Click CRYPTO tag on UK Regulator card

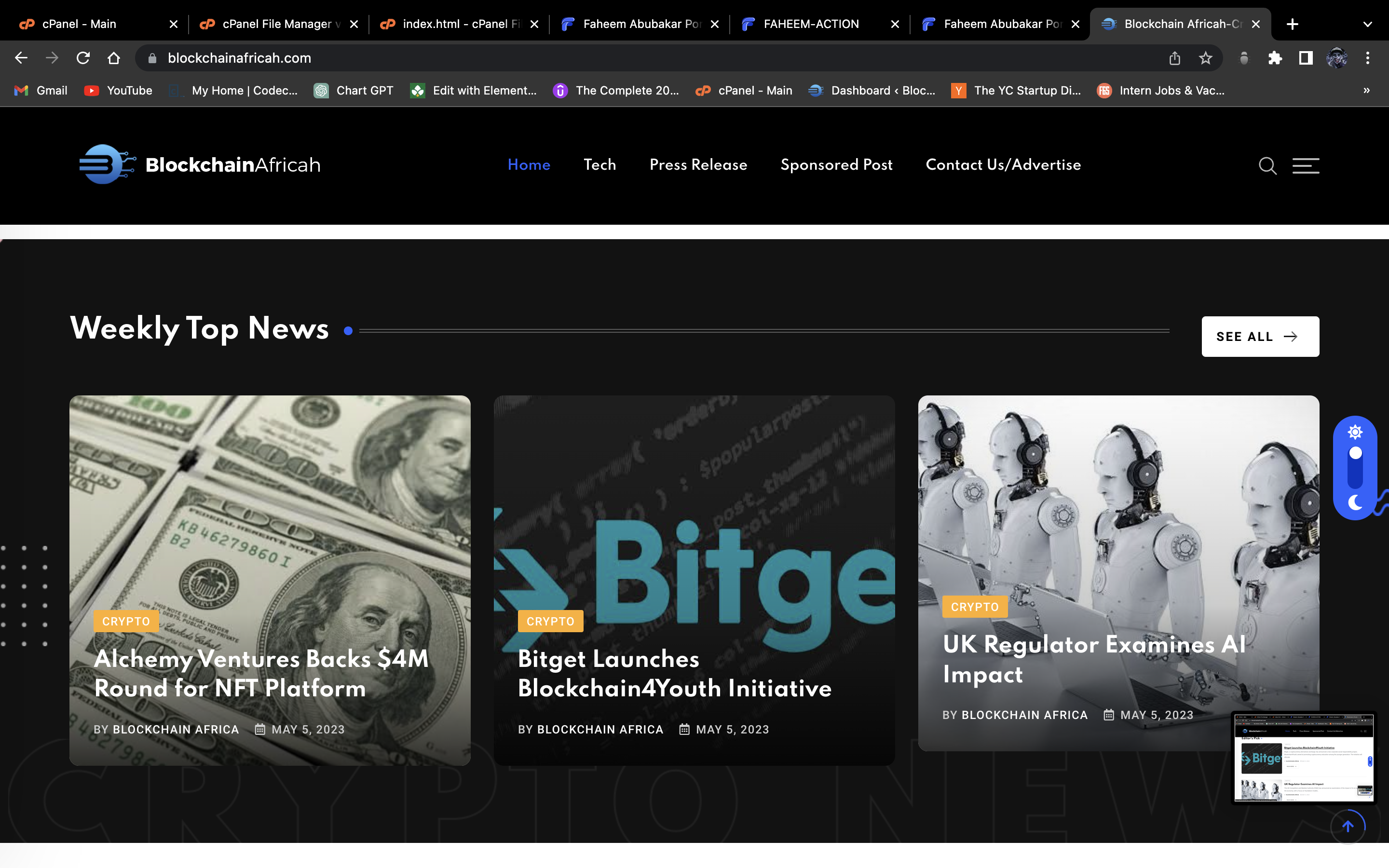[x=975, y=607]
